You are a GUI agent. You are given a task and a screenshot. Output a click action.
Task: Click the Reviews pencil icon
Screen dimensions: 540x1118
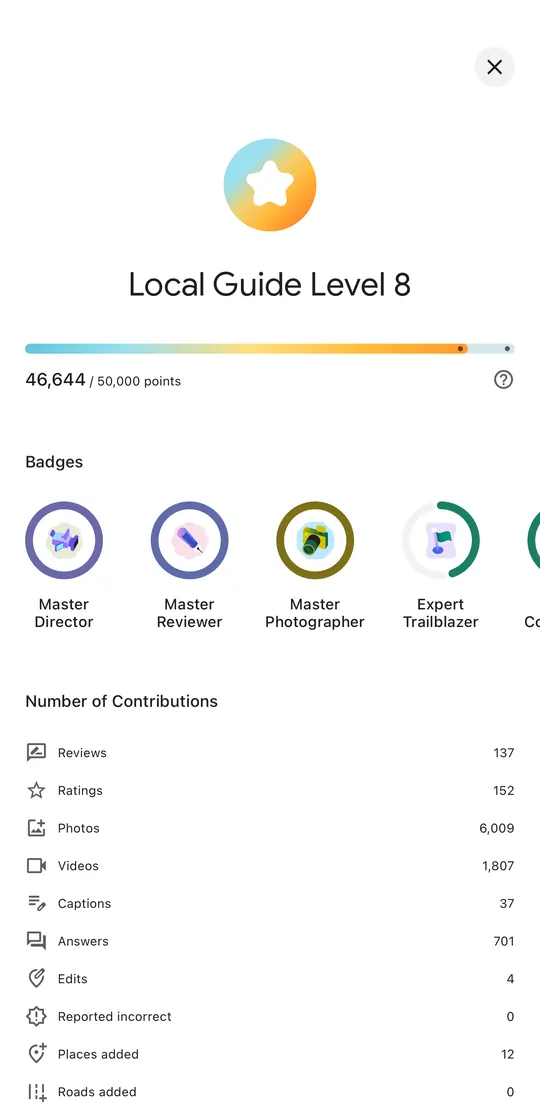tap(36, 752)
